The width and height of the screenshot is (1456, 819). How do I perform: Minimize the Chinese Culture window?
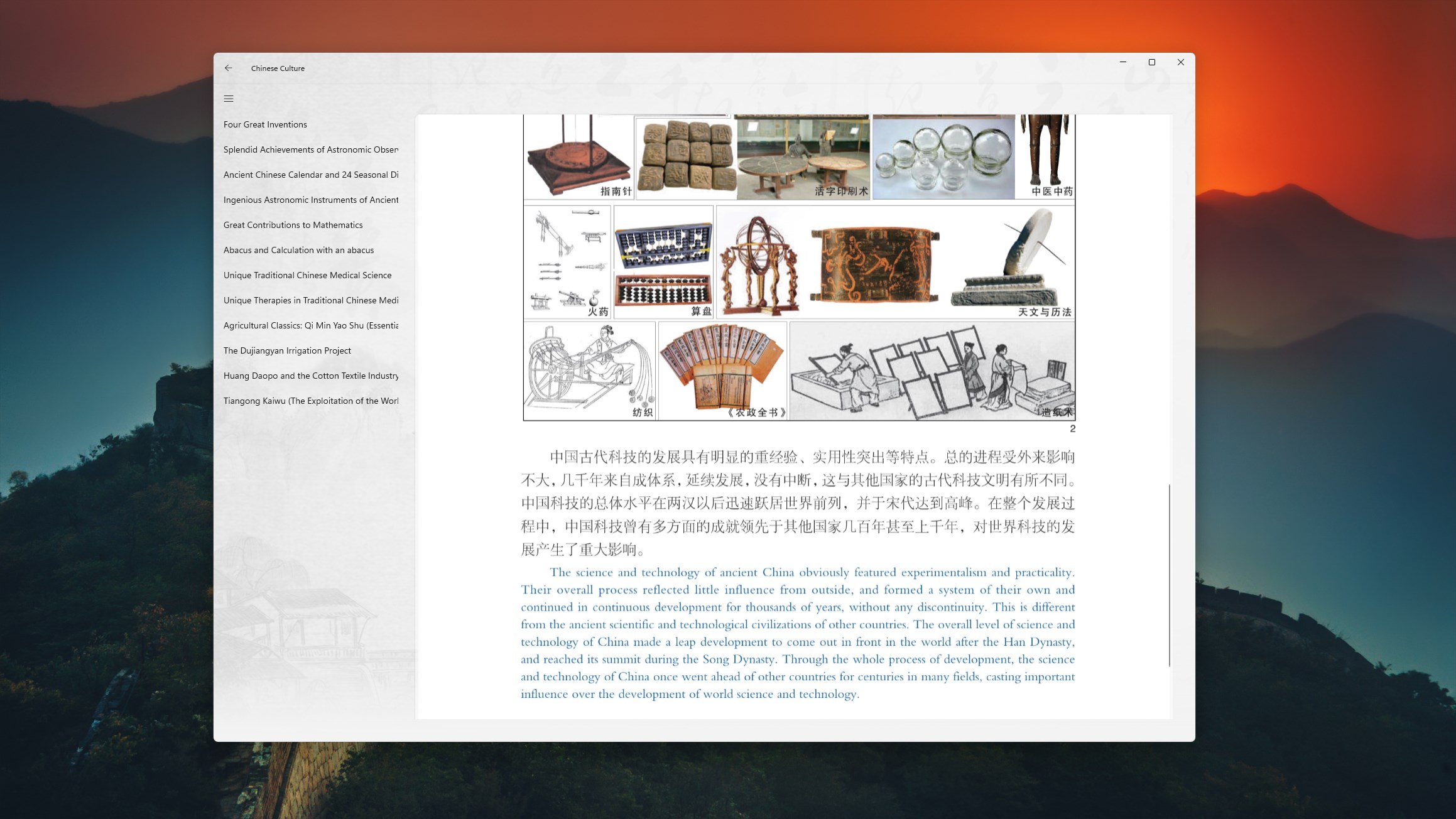pyautogui.click(x=1123, y=62)
